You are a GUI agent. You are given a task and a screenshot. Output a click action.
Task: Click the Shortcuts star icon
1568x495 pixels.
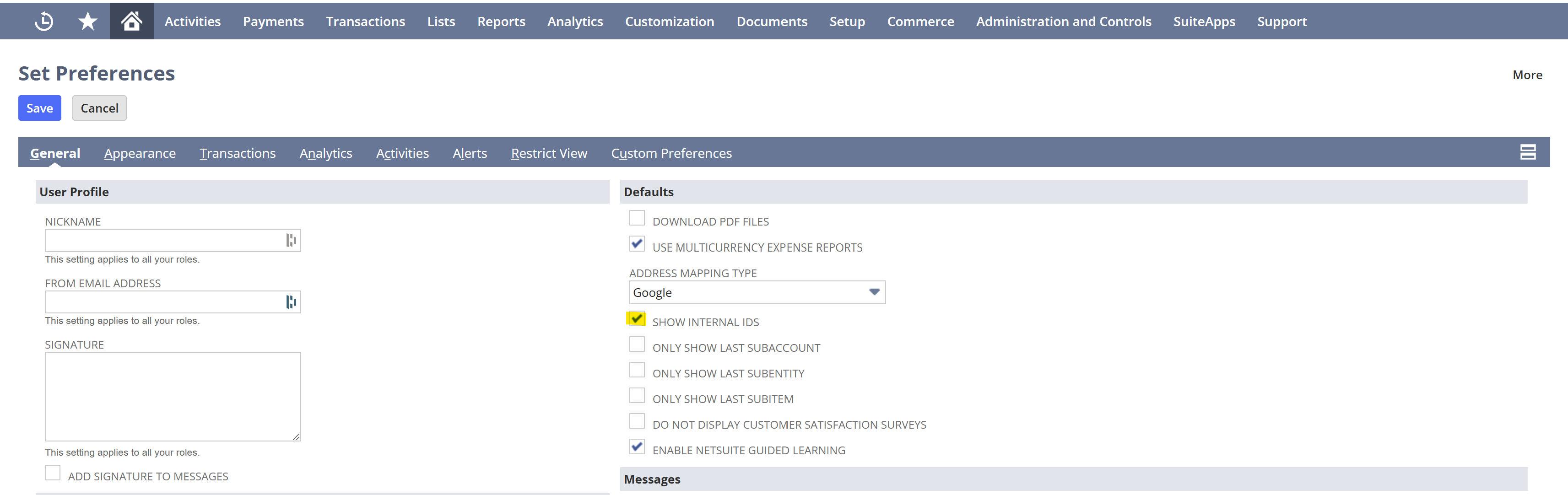88,22
